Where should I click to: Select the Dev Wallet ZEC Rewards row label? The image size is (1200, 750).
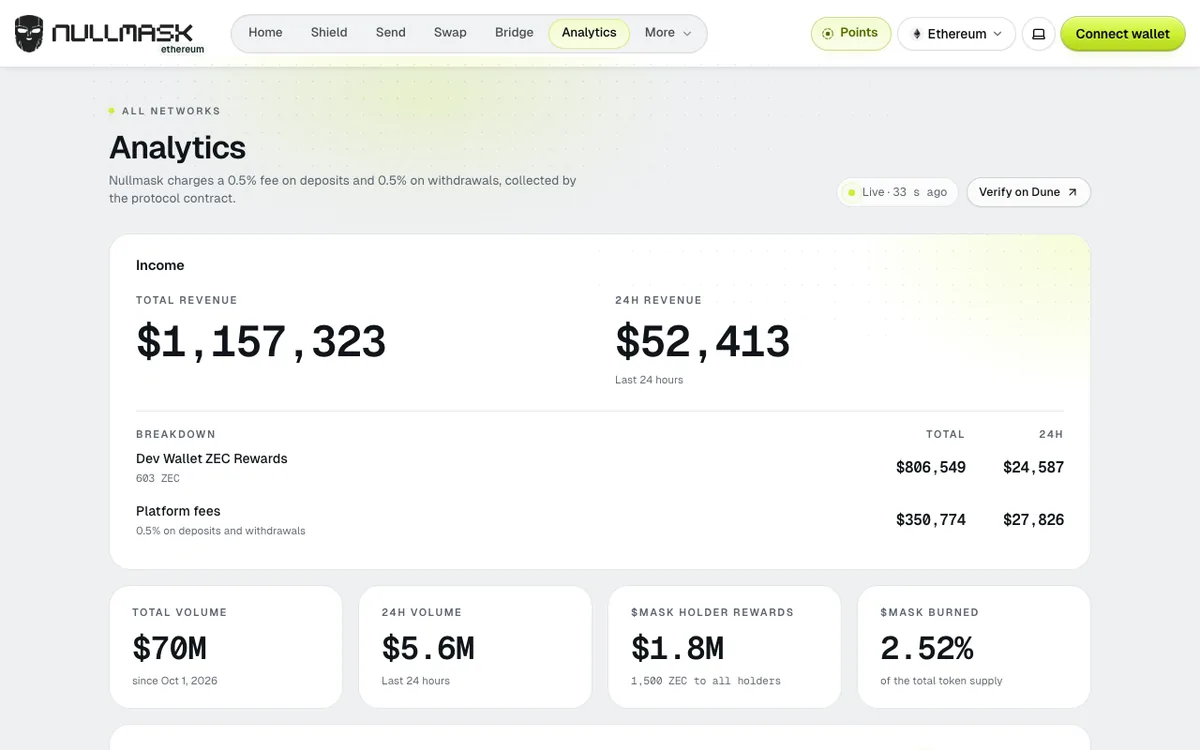[212, 459]
